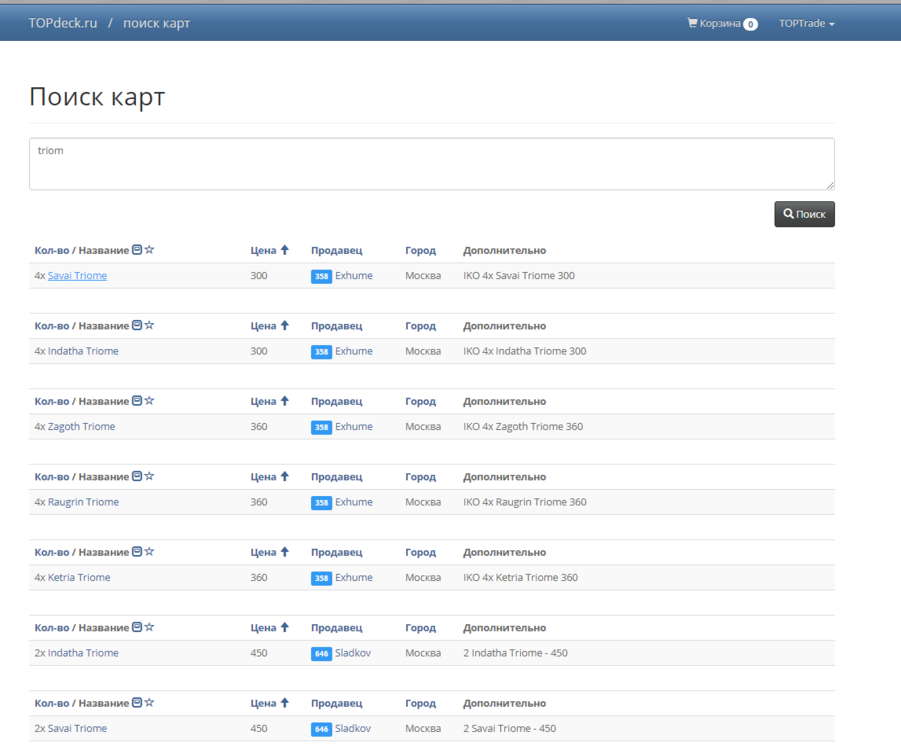The height and width of the screenshot is (750, 901).
Task: Open the TOPTrade user dropdown
Action: point(806,23)
